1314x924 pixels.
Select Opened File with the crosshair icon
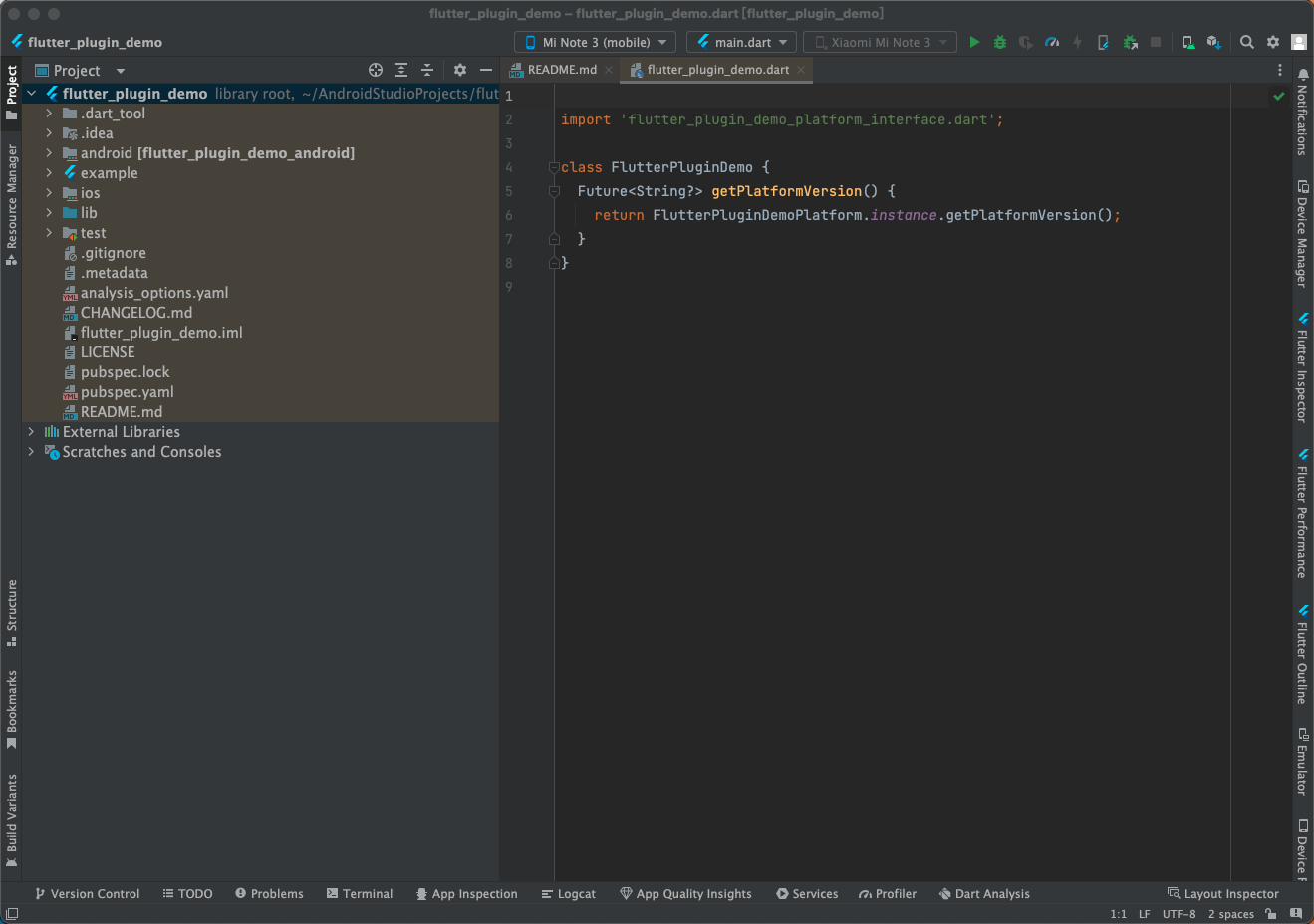point(376,70)
